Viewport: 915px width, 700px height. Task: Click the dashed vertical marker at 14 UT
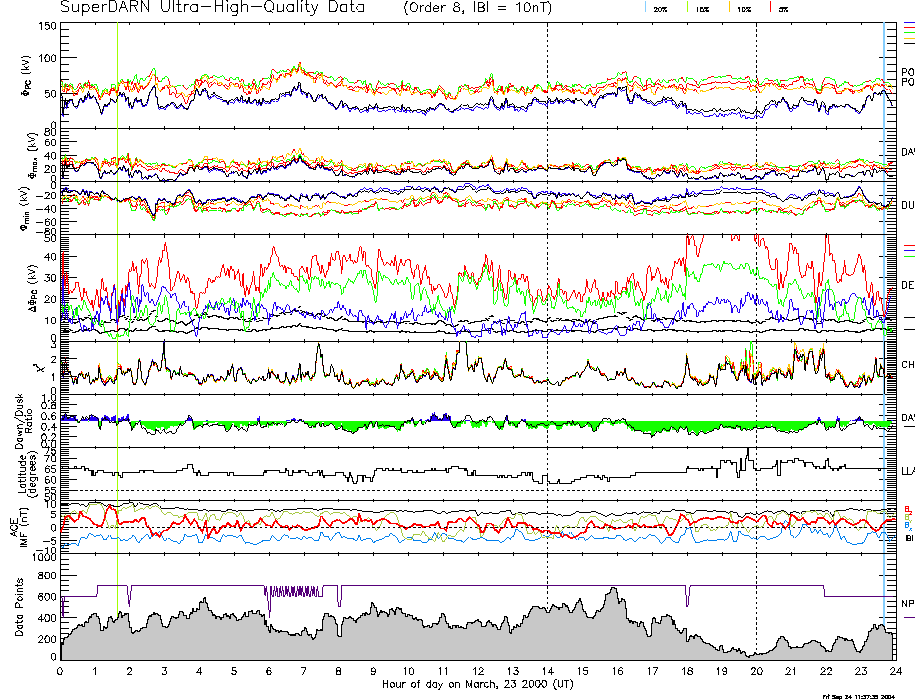point(547,300)
